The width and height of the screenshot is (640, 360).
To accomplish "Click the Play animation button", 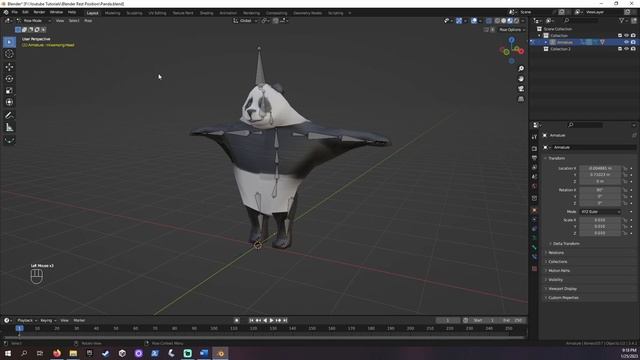I will (x=272, y=320).
